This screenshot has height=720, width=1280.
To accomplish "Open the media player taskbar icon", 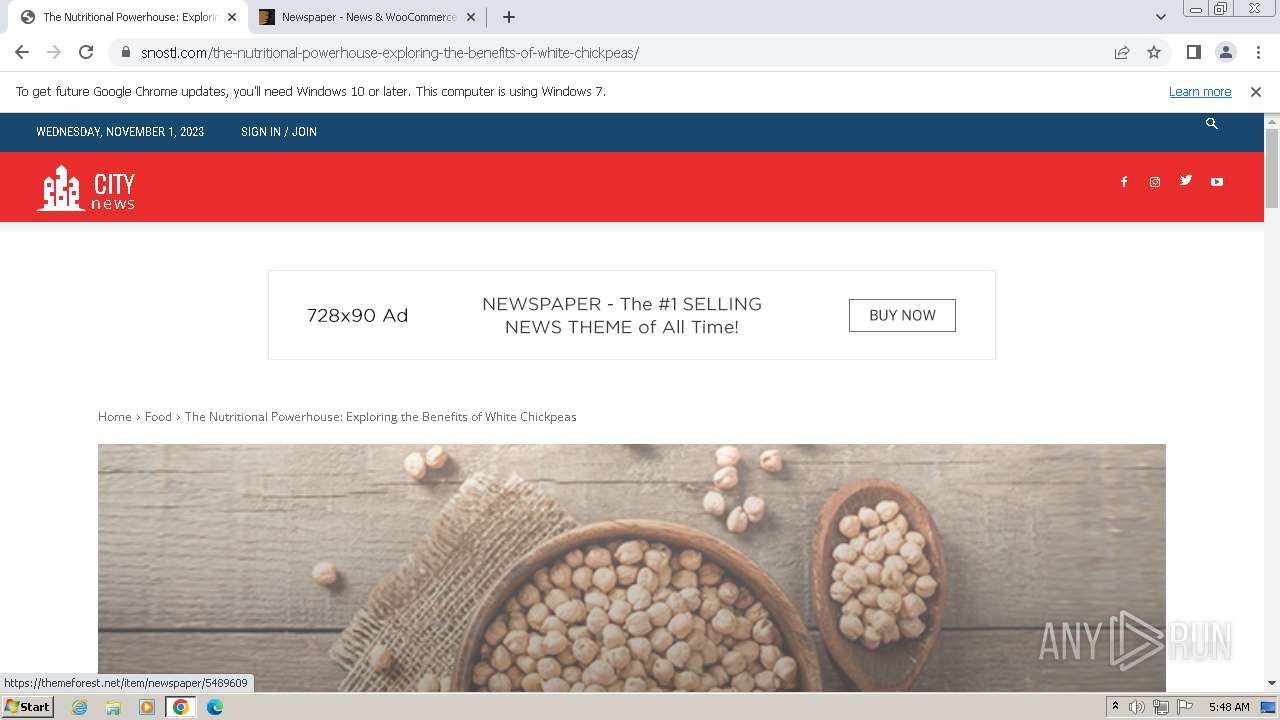I will click(x=147, y=707).
